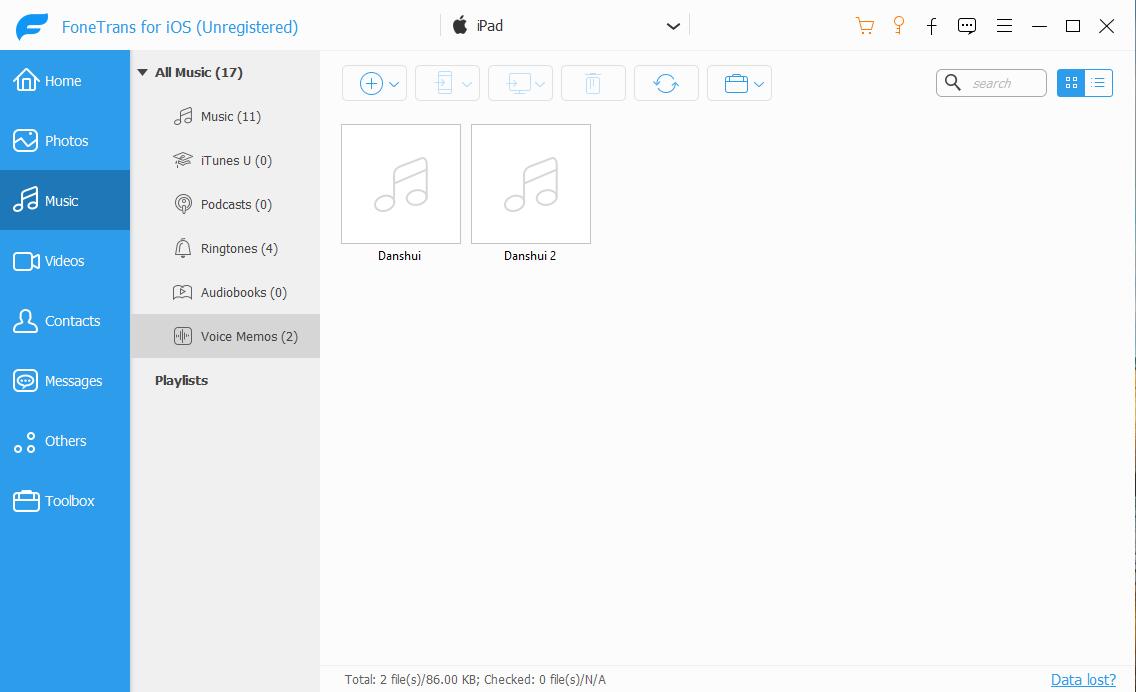This screenshot has width=1136, height=692.
Task: Click the FoneTrans logo icon
Action: tap(32, 27)
